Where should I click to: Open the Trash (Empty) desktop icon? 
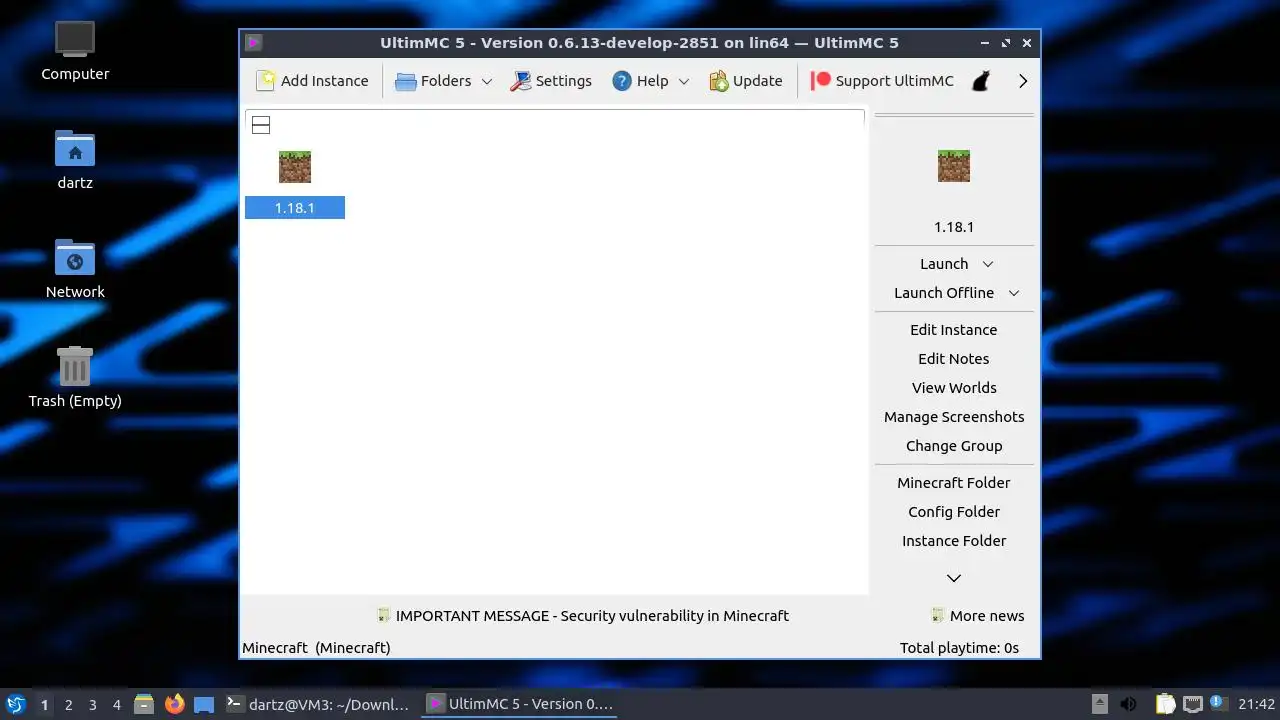click(75, 377)
